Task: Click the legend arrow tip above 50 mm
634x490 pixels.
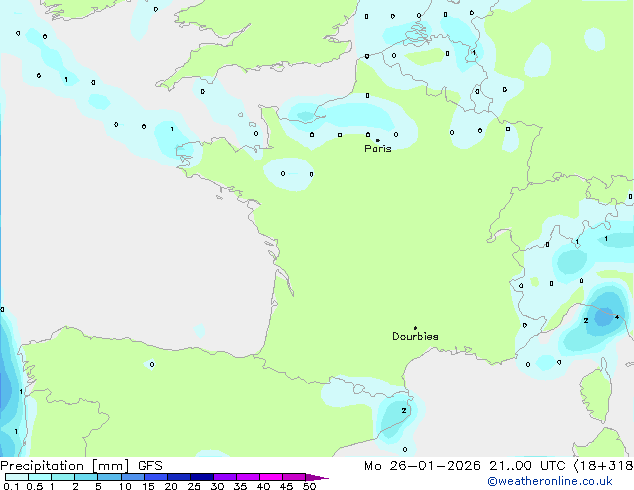Action: point(318,477)
